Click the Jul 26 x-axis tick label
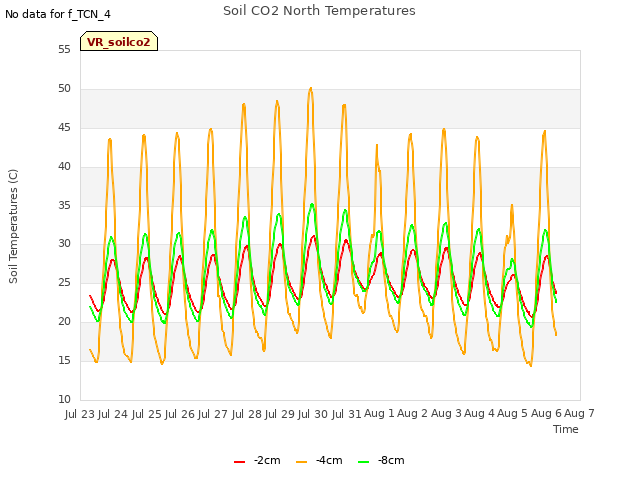The image size is (640, 480). [x=180, y=414]
